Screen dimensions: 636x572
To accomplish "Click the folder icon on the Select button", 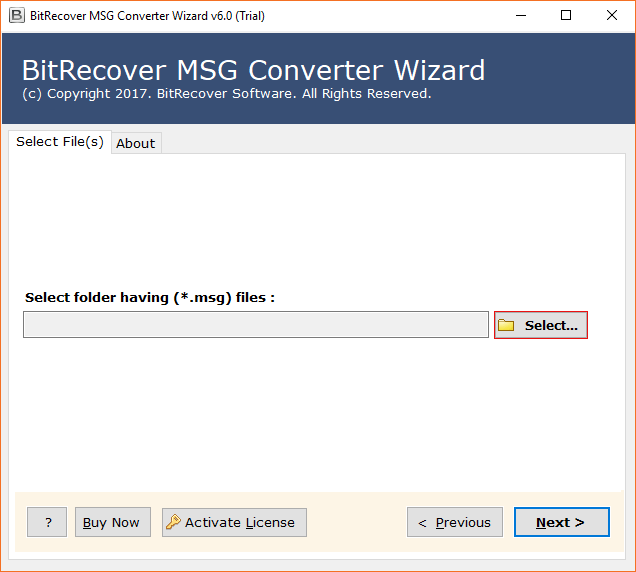I will 506,325.
